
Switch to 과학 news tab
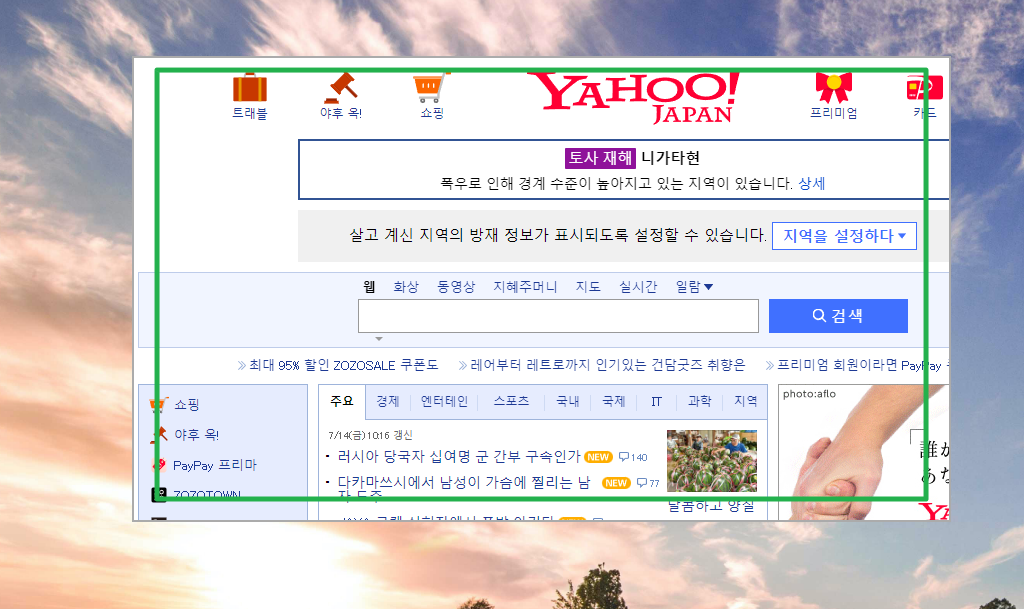point(699,401)
